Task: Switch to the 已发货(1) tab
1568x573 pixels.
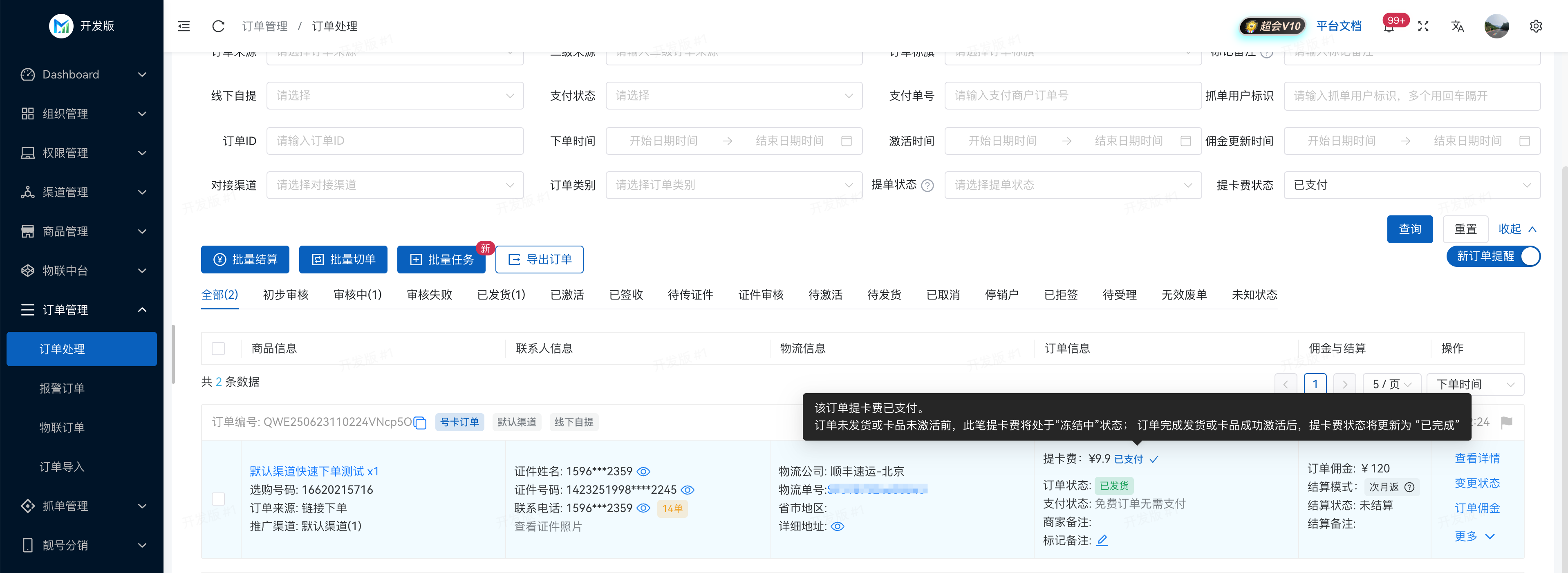Action: pos(501,295)
